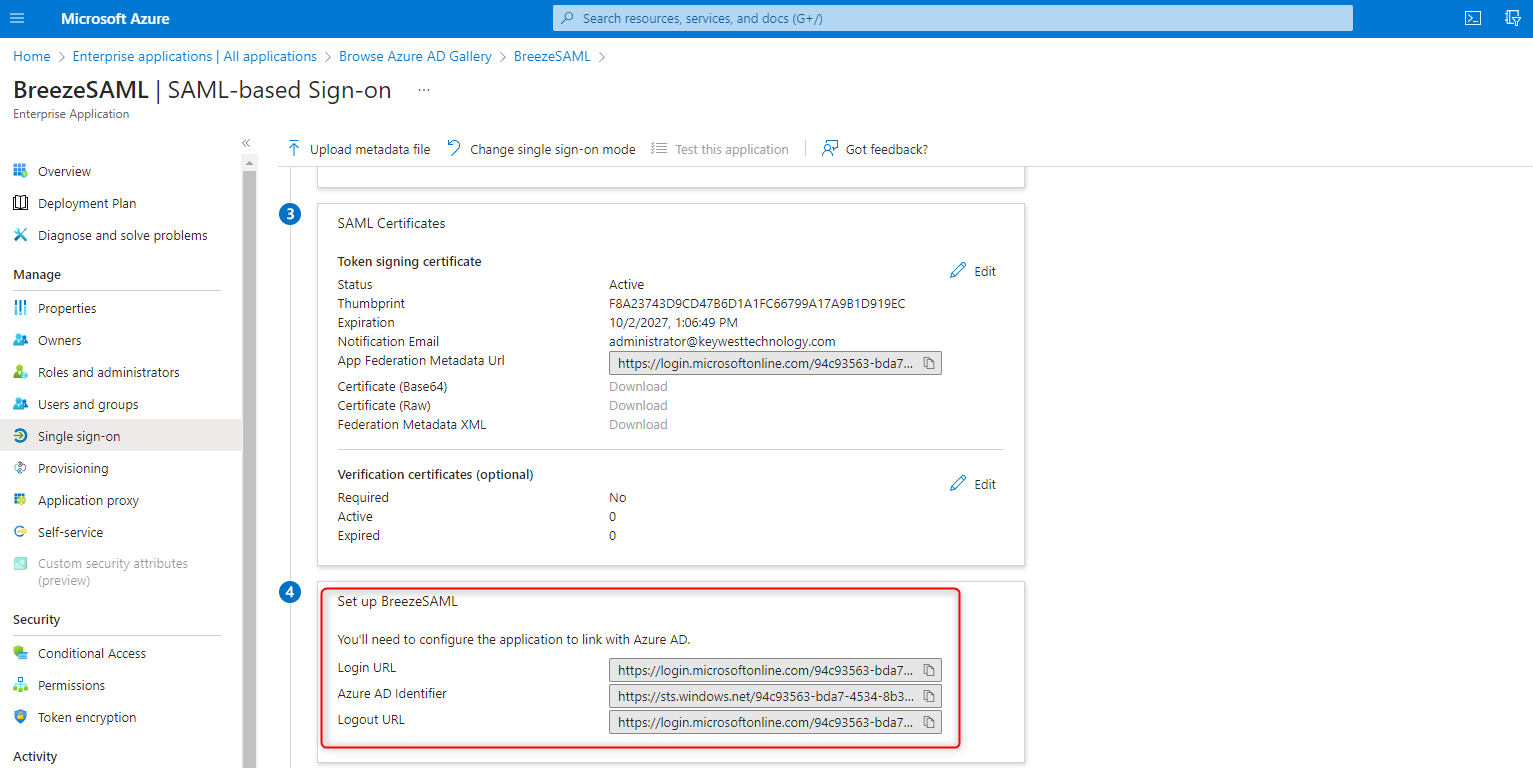Click the Conditional Access icon
1533x768 pixels.
point(20,653)
